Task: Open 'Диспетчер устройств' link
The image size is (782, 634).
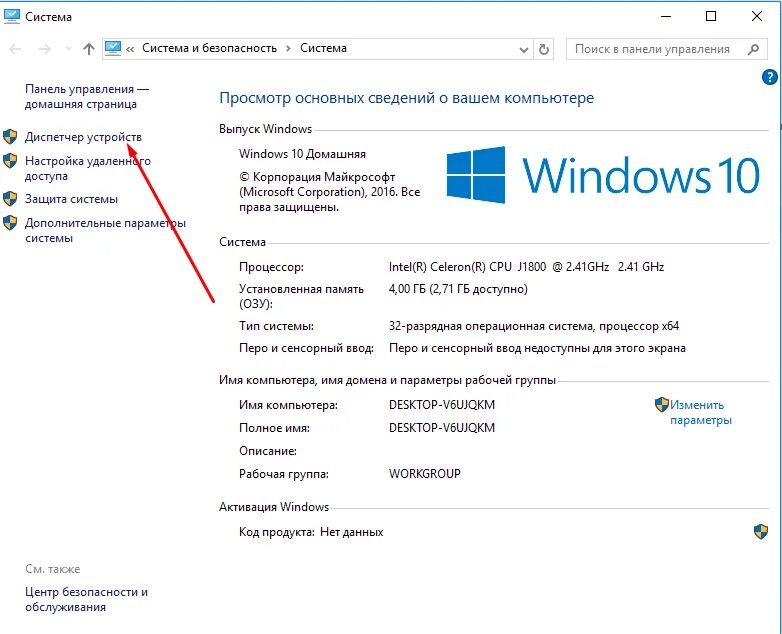Action: point(83,137)
